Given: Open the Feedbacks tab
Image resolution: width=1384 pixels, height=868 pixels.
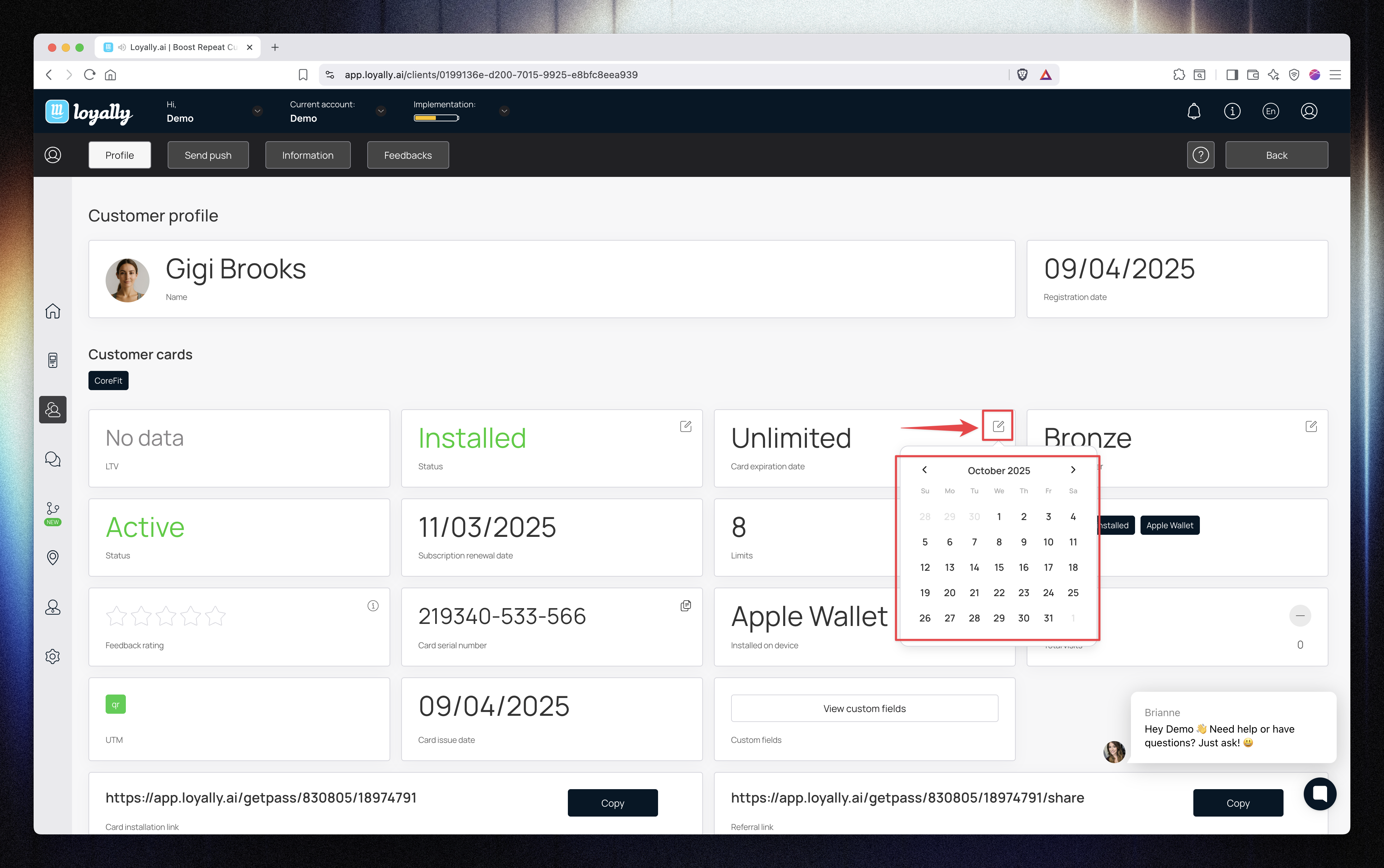Looking at the screenshot, I should click(x=407, y=155).
